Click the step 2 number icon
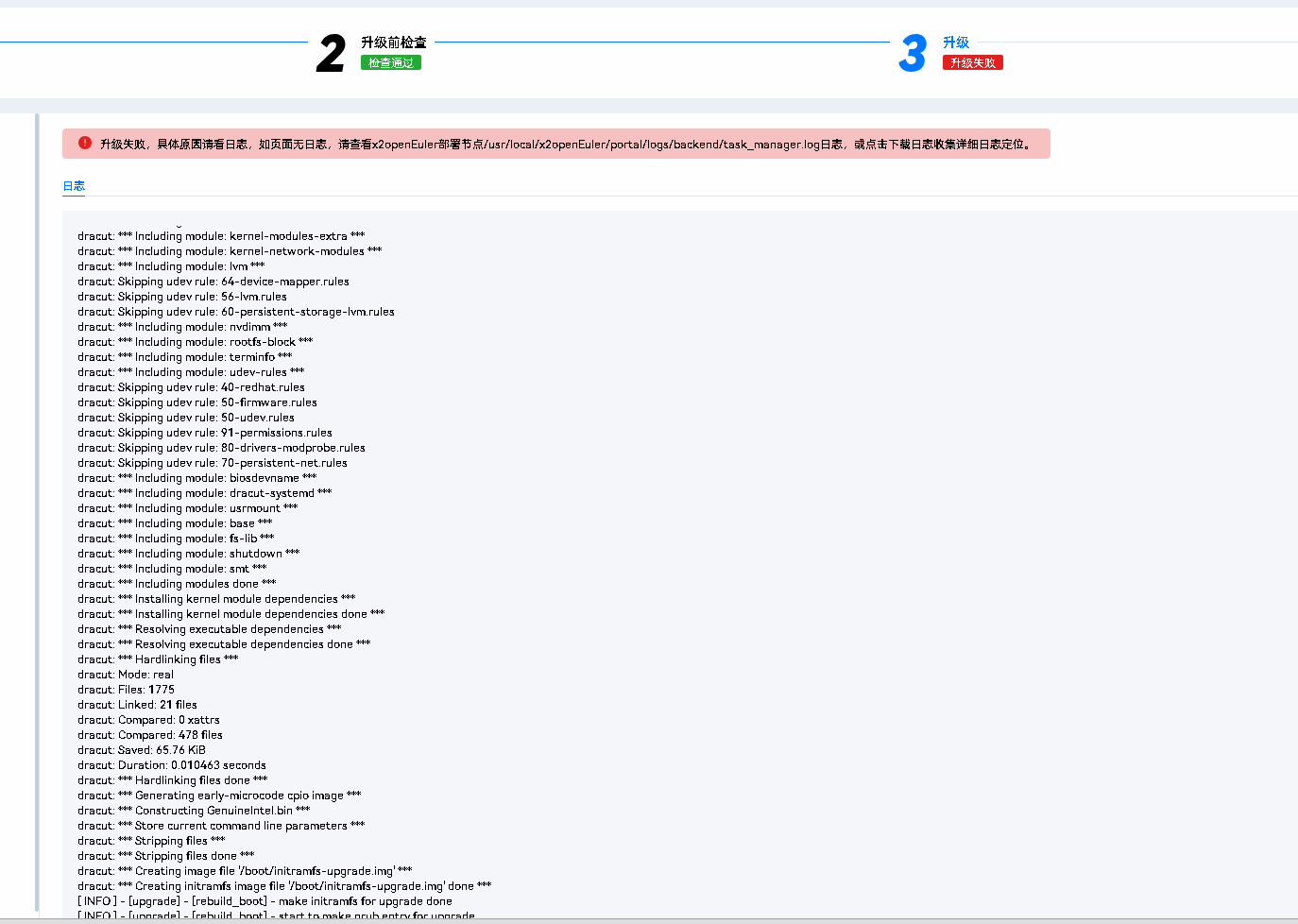 pyautogui.click(x=331, y=53)
